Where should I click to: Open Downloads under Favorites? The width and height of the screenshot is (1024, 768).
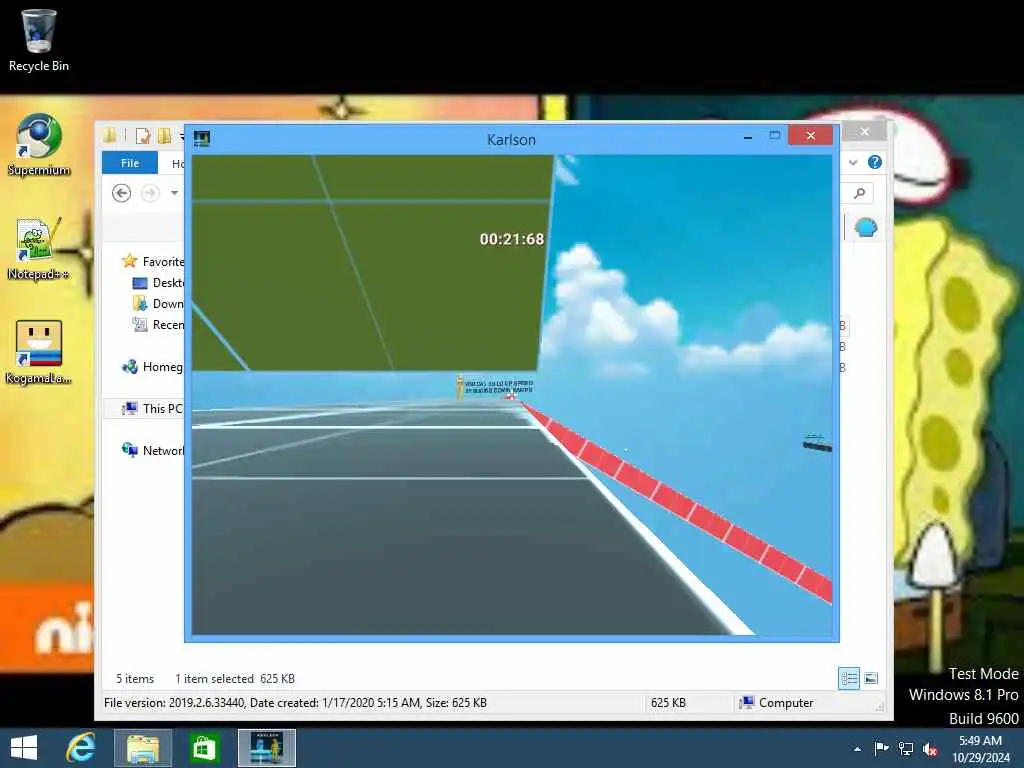tap(159, 304)
